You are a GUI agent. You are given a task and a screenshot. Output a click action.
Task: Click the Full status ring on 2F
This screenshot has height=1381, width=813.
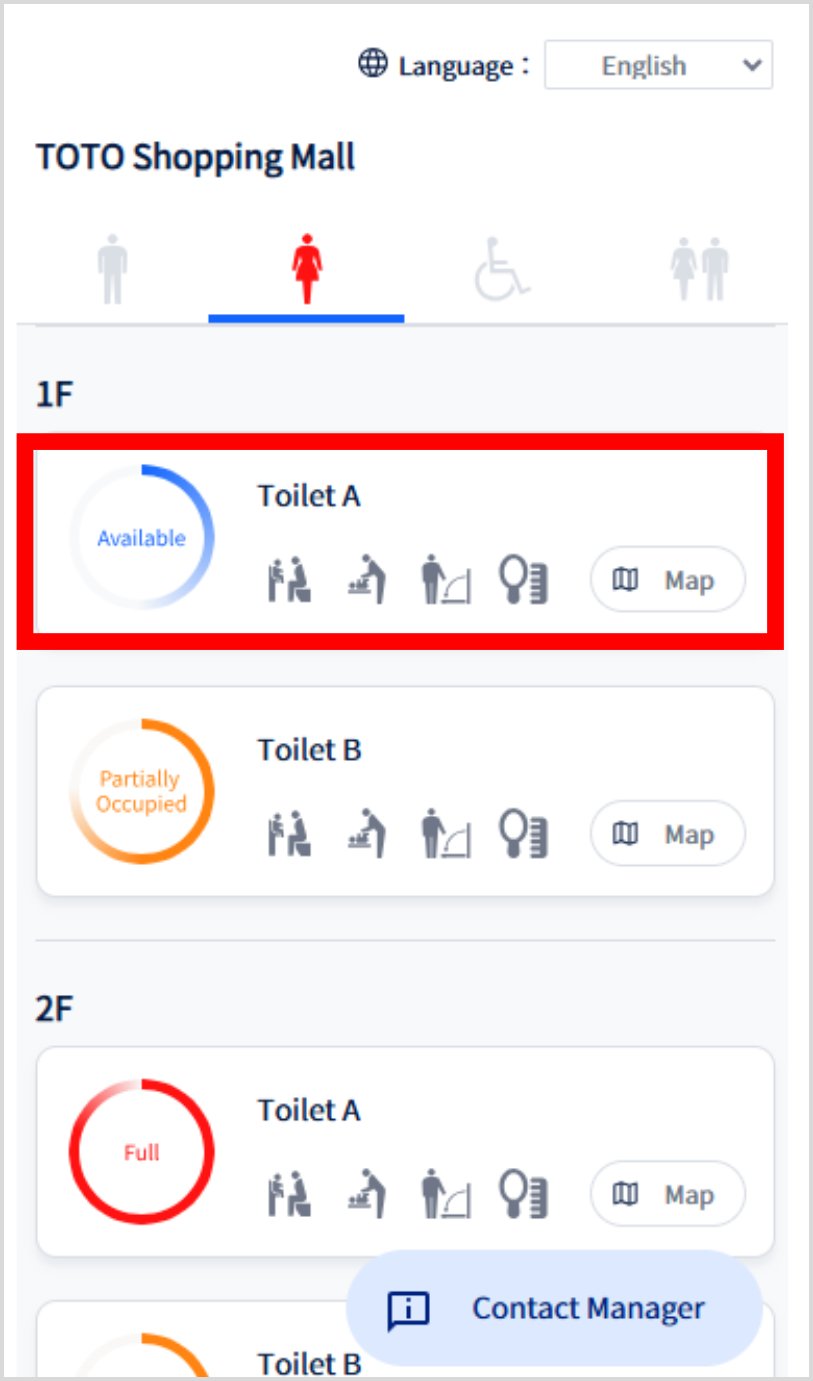click(x=141, y=1152)
